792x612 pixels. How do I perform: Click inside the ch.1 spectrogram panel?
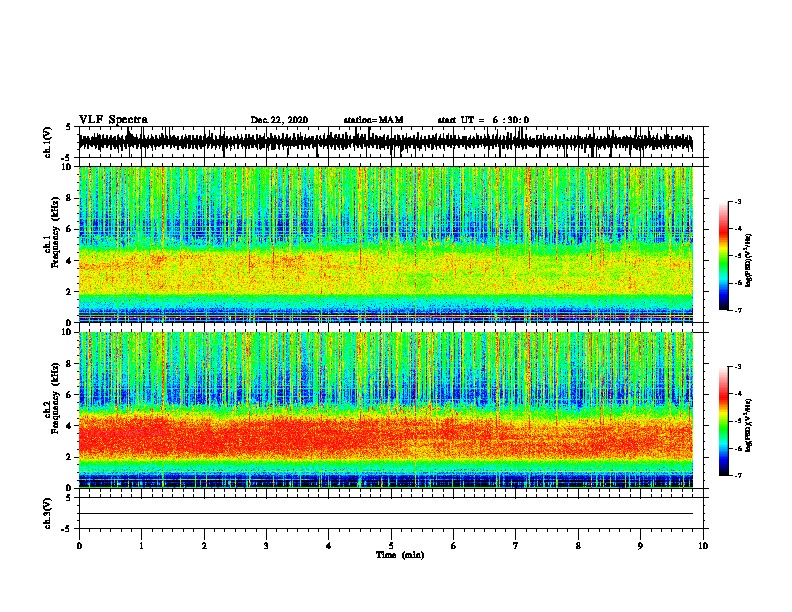click(385, 244)
